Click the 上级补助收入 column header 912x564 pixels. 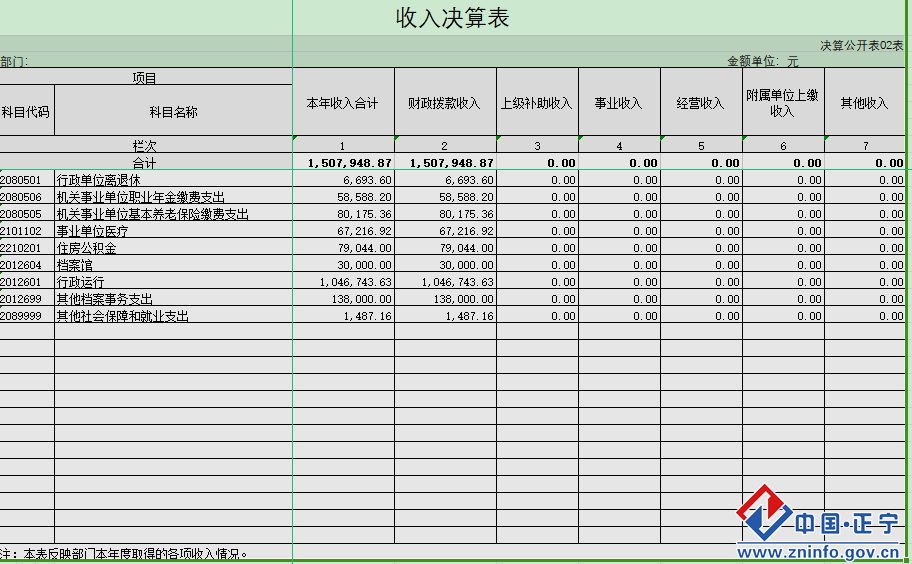pos(536,103)
